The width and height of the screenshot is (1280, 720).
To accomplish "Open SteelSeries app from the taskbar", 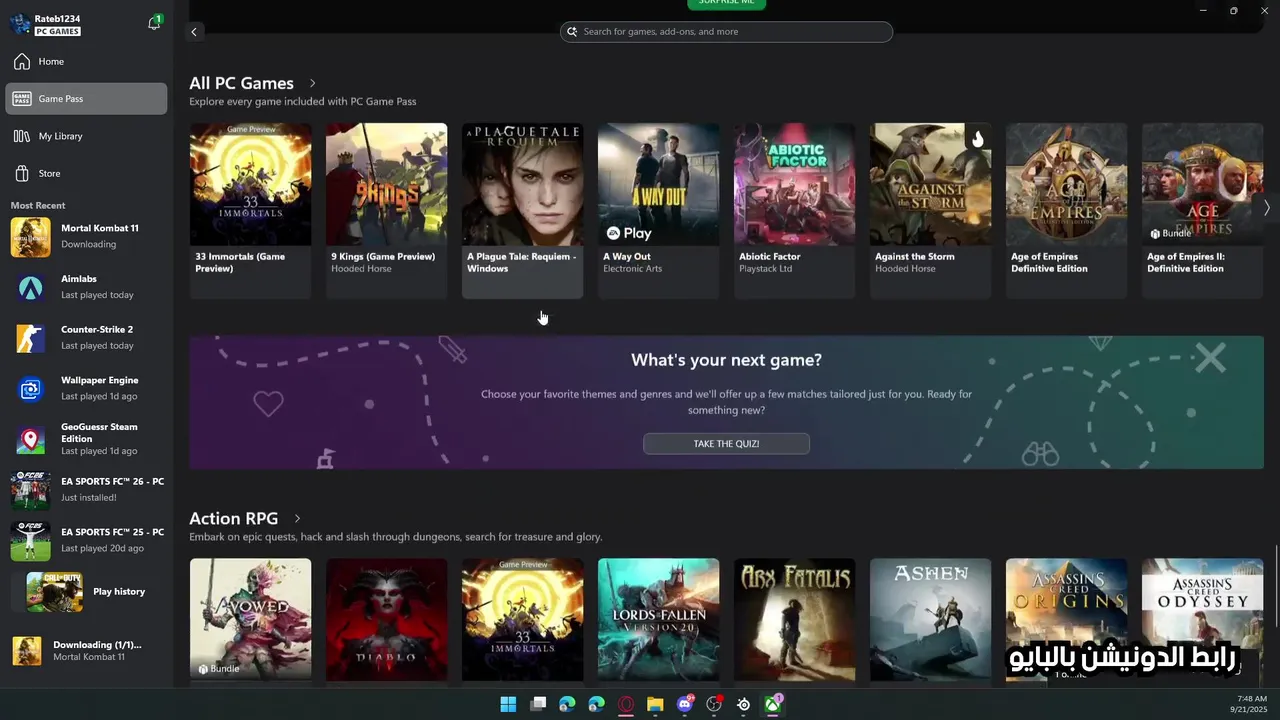I will coord(743,705).
